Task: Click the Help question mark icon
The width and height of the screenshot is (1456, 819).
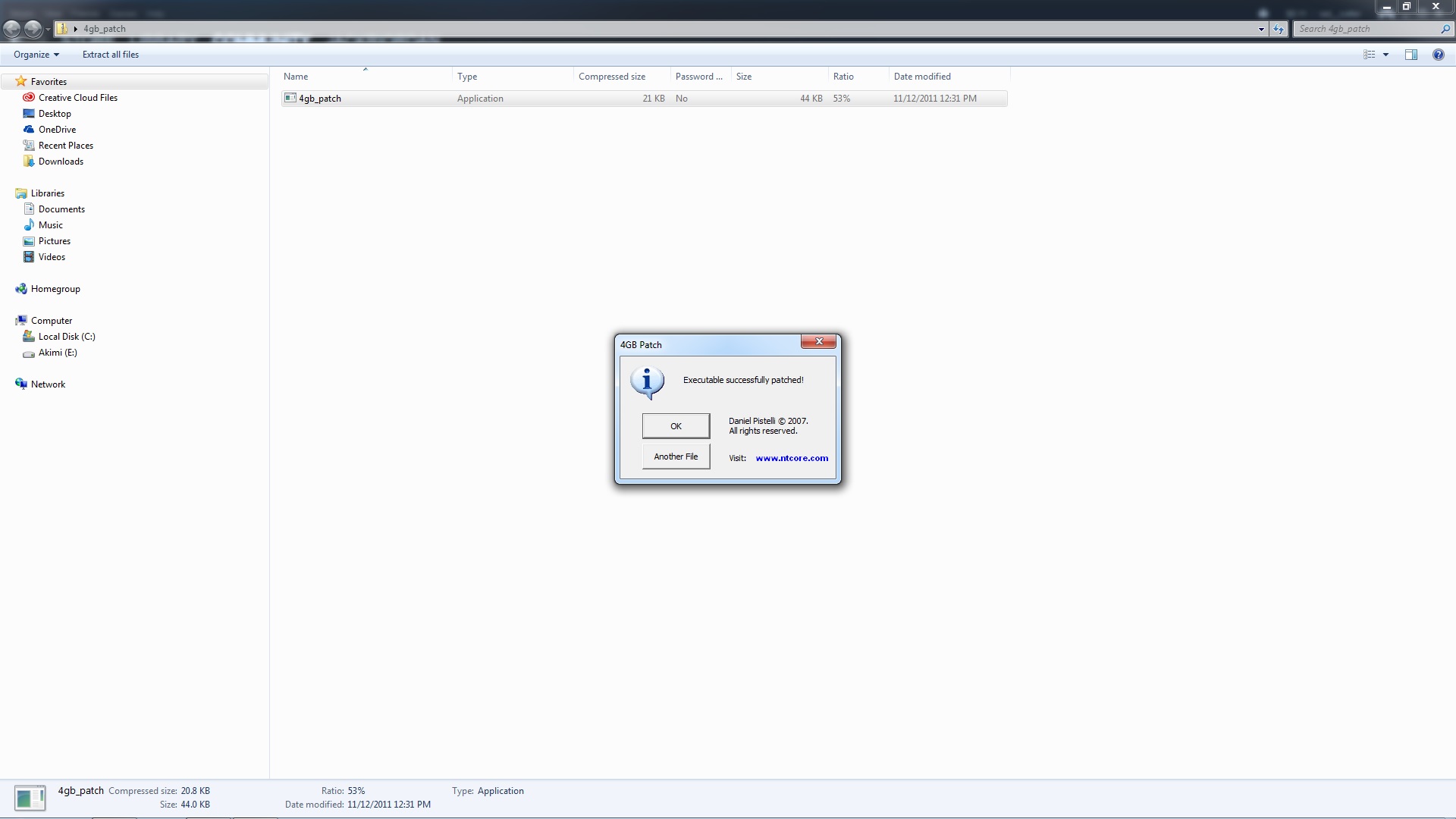Action: tap(1438, 55)
